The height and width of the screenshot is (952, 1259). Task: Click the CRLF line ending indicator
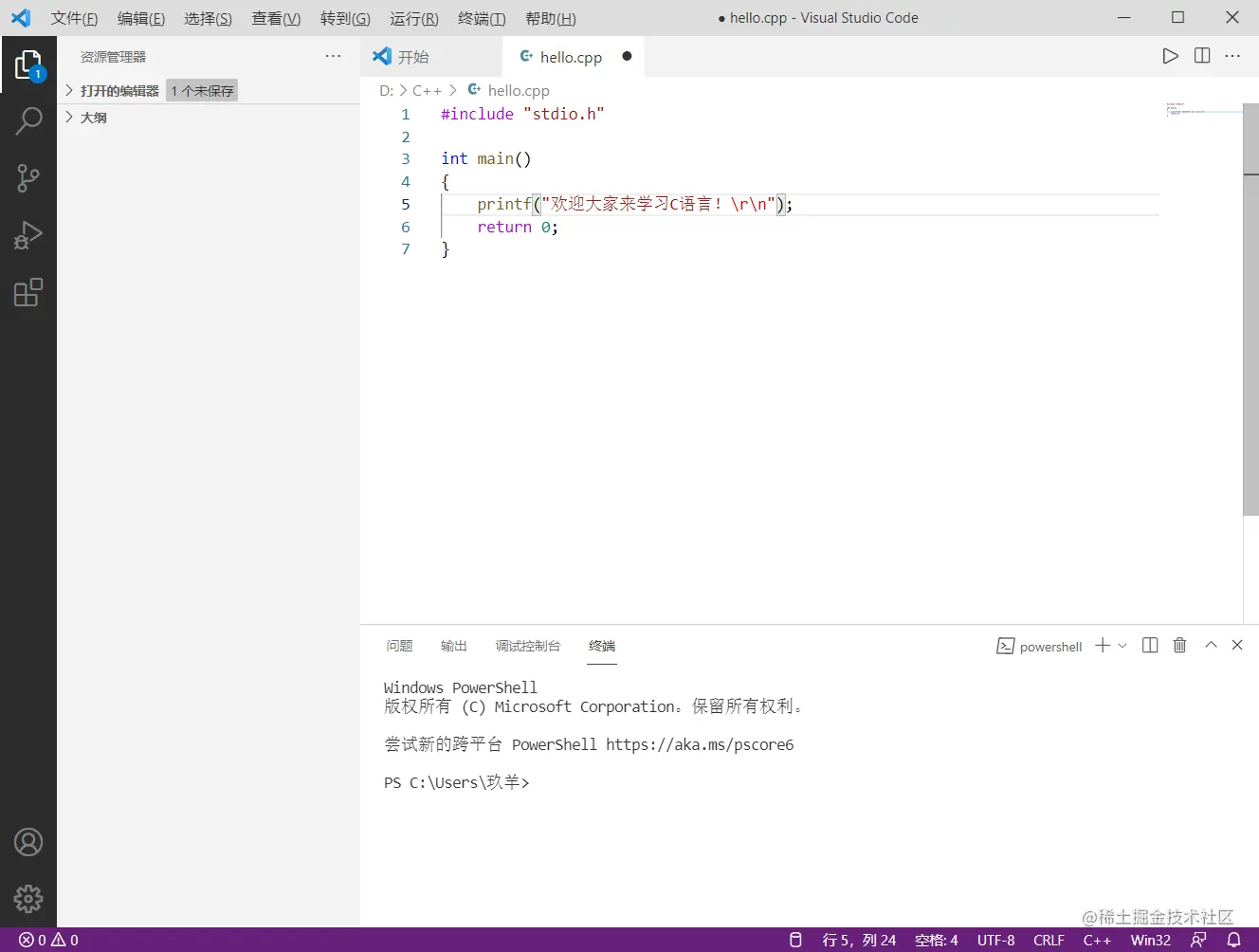(x=1049, y=940)
